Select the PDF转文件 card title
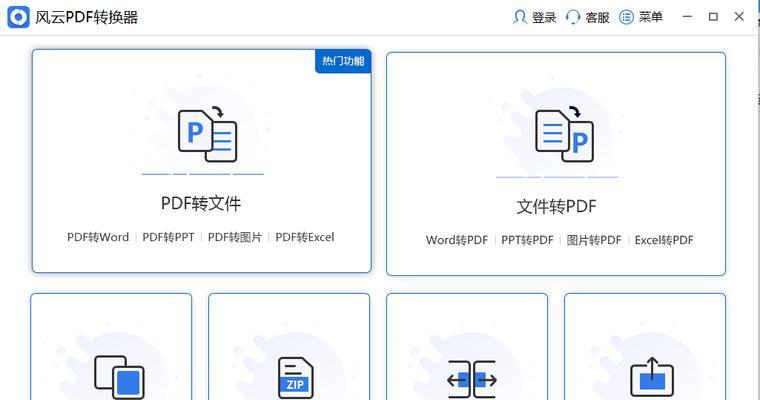 tap(201, 203)
